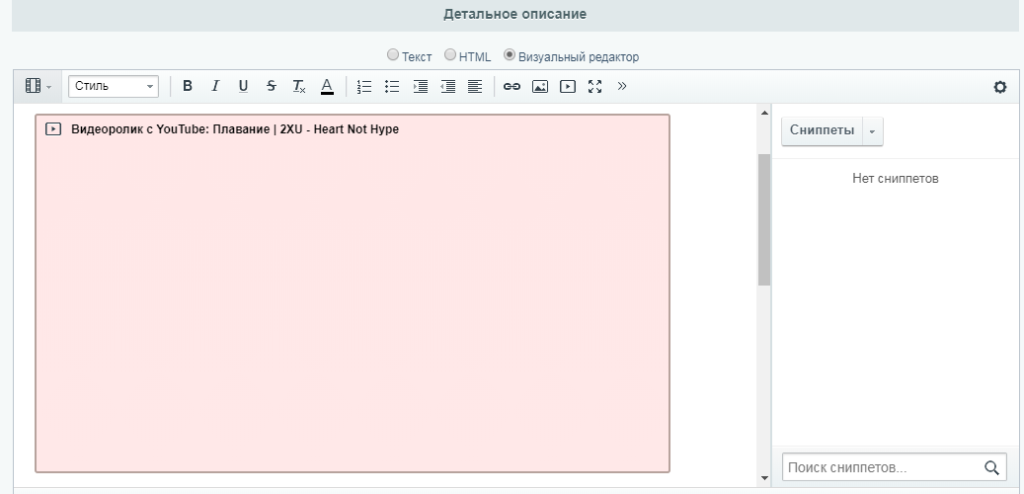Click the Сниппеты button
This screenshot has height=494, width=1024.
coord(821,132)
